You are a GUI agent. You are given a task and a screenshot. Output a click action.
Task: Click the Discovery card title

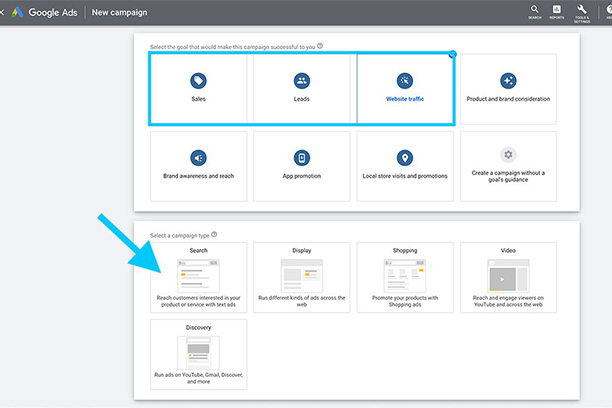pos(198,328)
